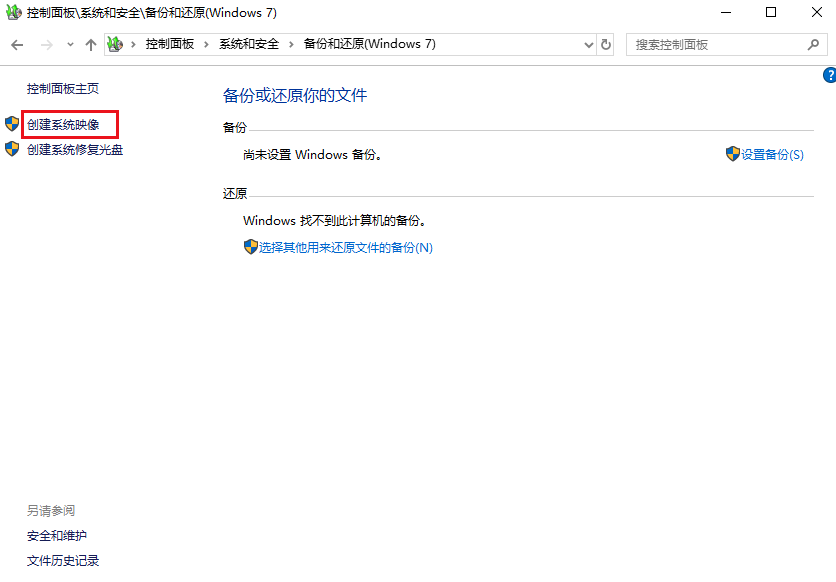Open 控制面板主页 in the sidebar
The image size is (836, 582).
[63, 88]
